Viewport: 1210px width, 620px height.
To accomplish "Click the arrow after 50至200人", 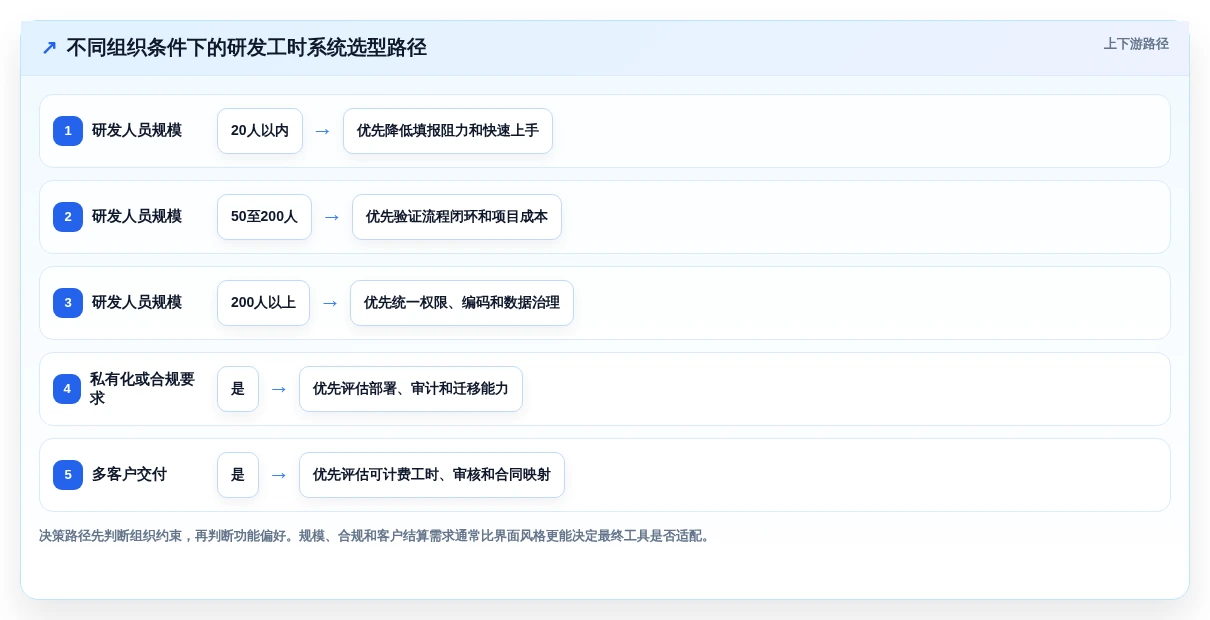I will tap(332, 217).
